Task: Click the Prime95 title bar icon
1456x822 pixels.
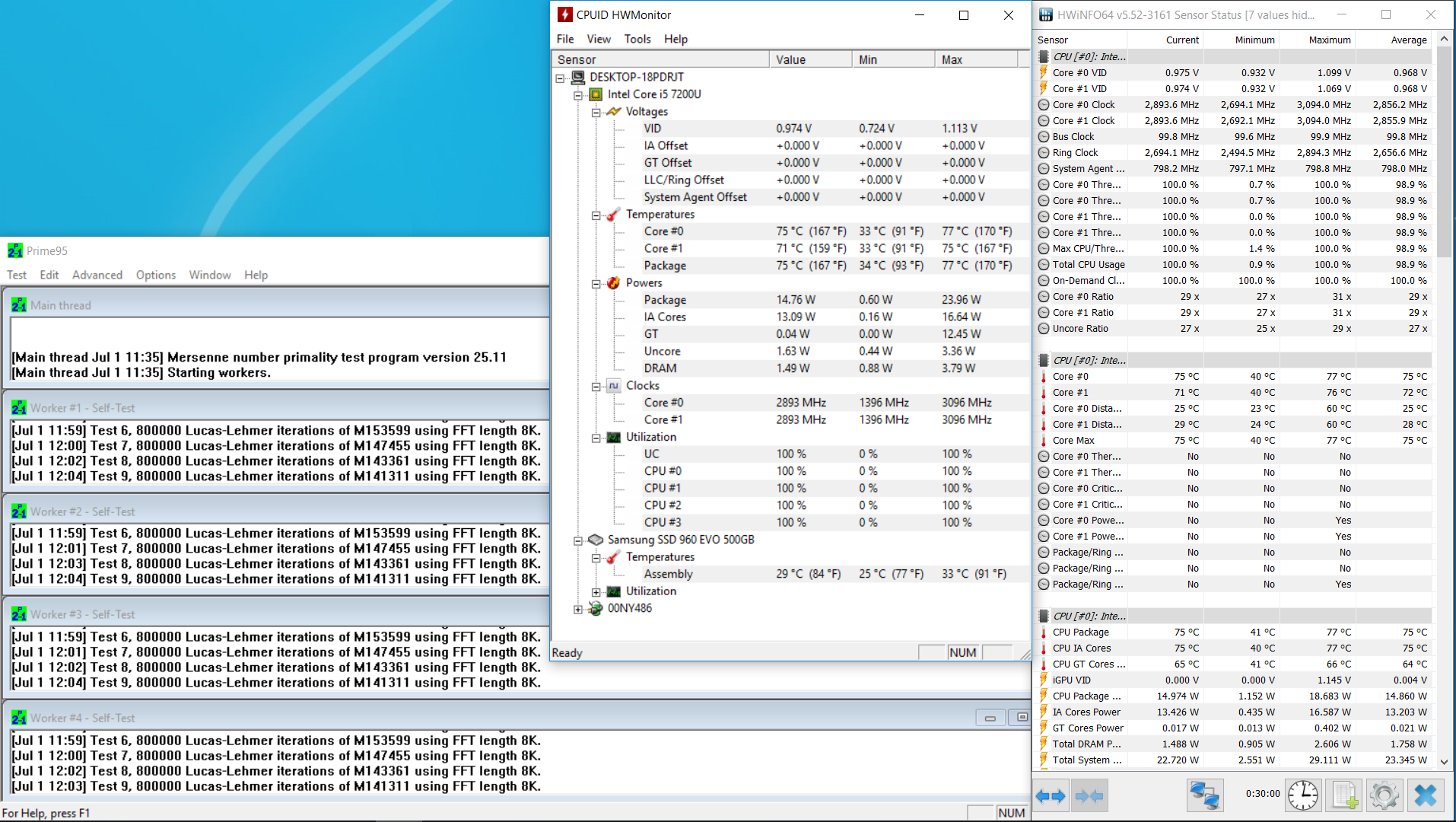Action: pyautogui.click(x=15, y=251)
